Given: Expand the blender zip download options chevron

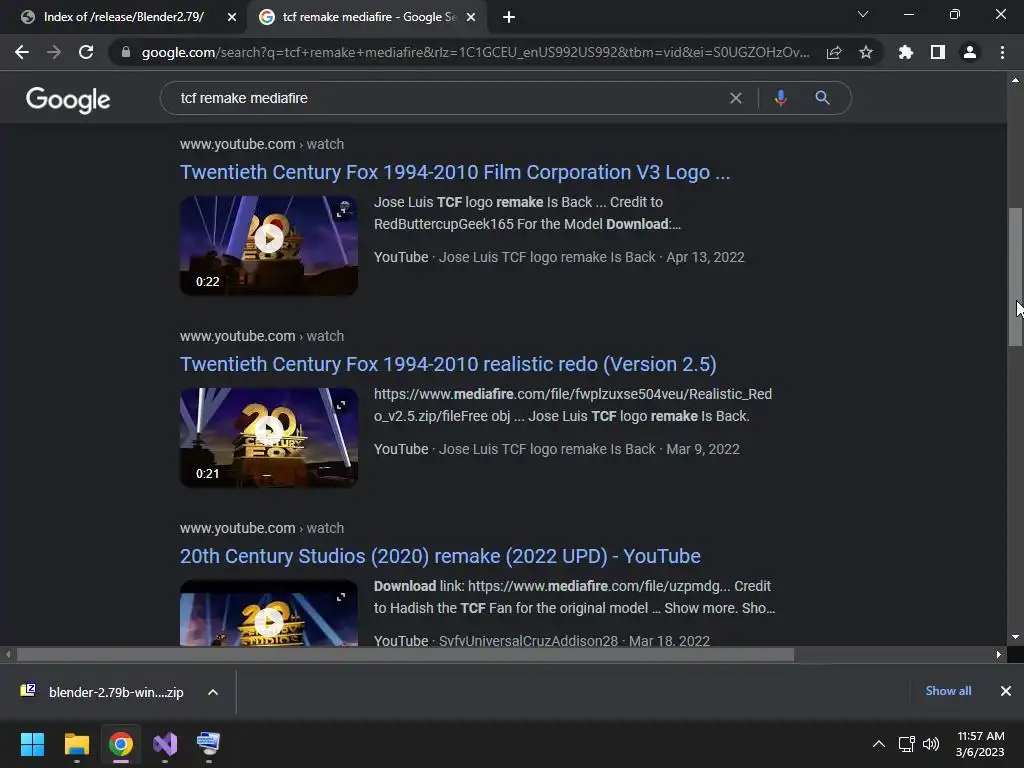Looking at the screenshot, I should (x=213, y=692).
